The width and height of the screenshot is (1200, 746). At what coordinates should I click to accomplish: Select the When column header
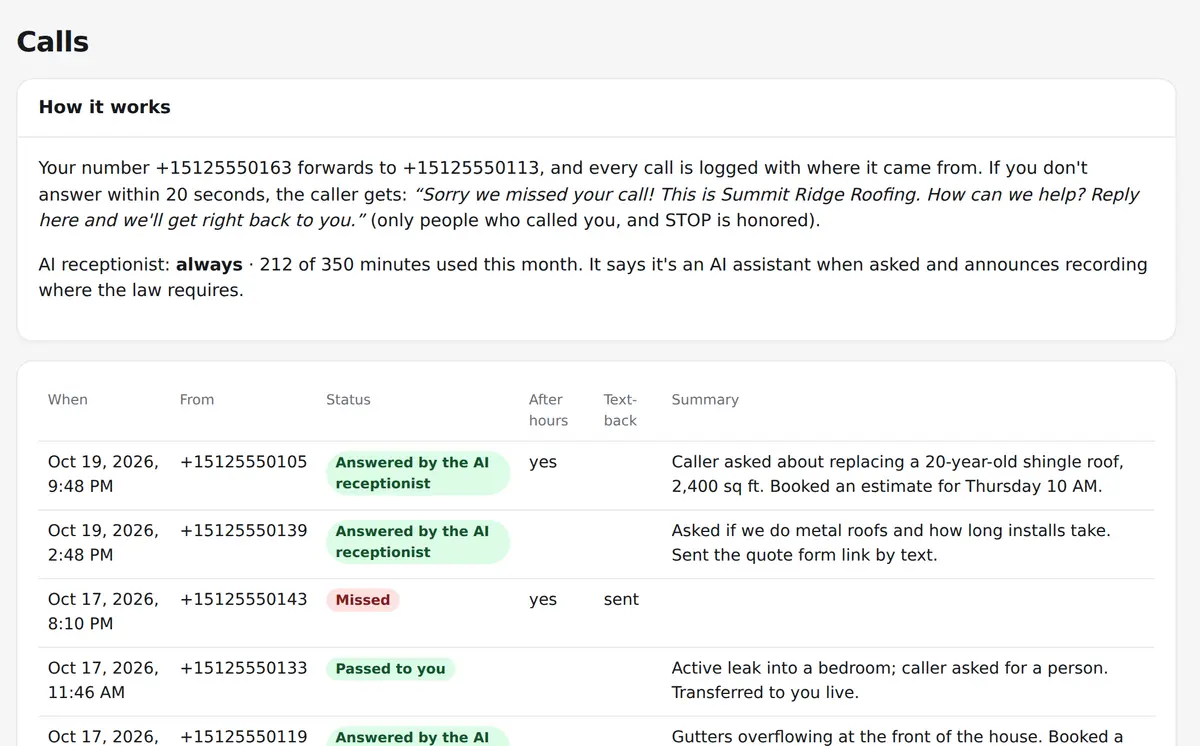point(68,399)
